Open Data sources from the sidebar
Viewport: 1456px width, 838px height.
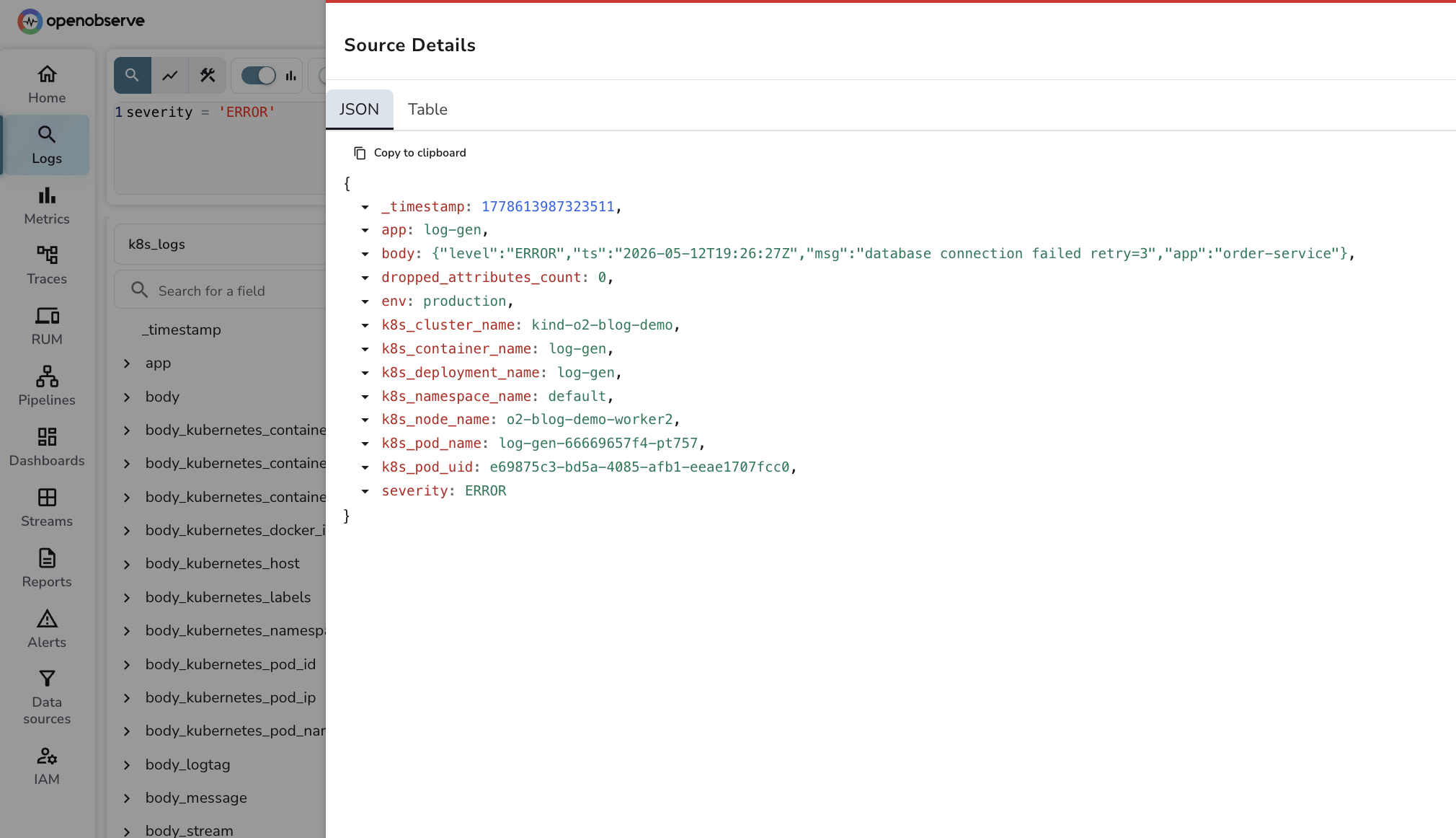pyautogui.click(x=47, y=697)
